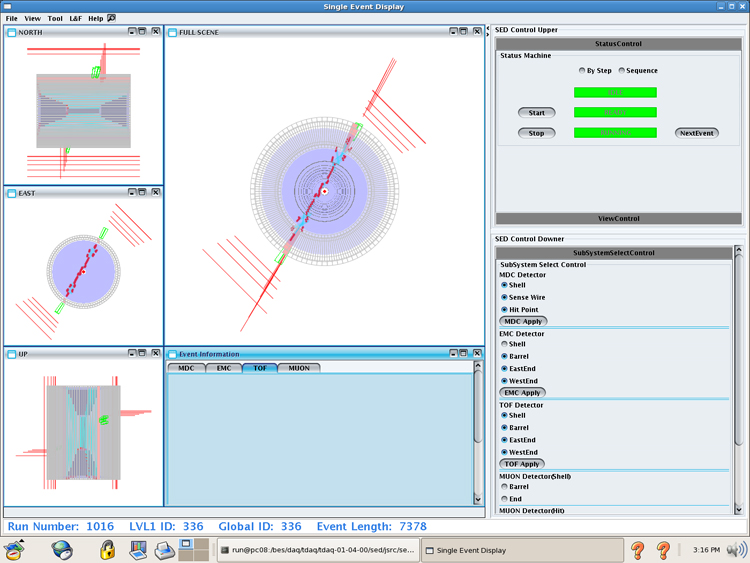
Task: Enable the EMC Detector Shell option
Action: tap(504, 344)
